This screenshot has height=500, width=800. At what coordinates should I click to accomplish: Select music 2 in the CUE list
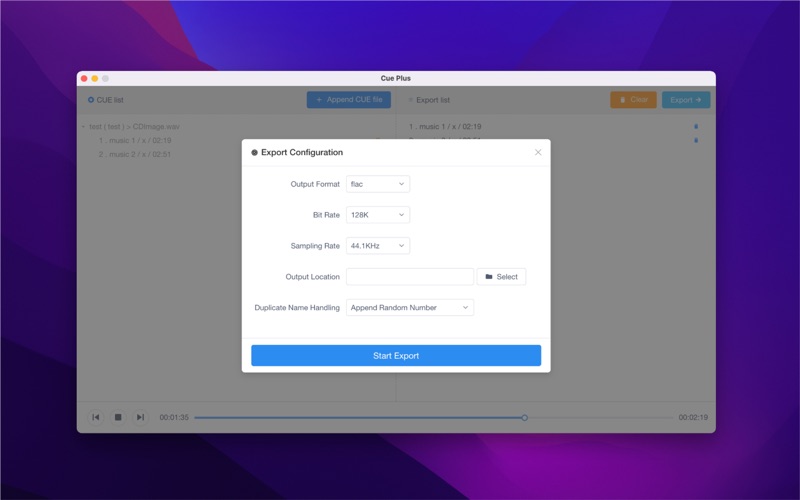135,154
